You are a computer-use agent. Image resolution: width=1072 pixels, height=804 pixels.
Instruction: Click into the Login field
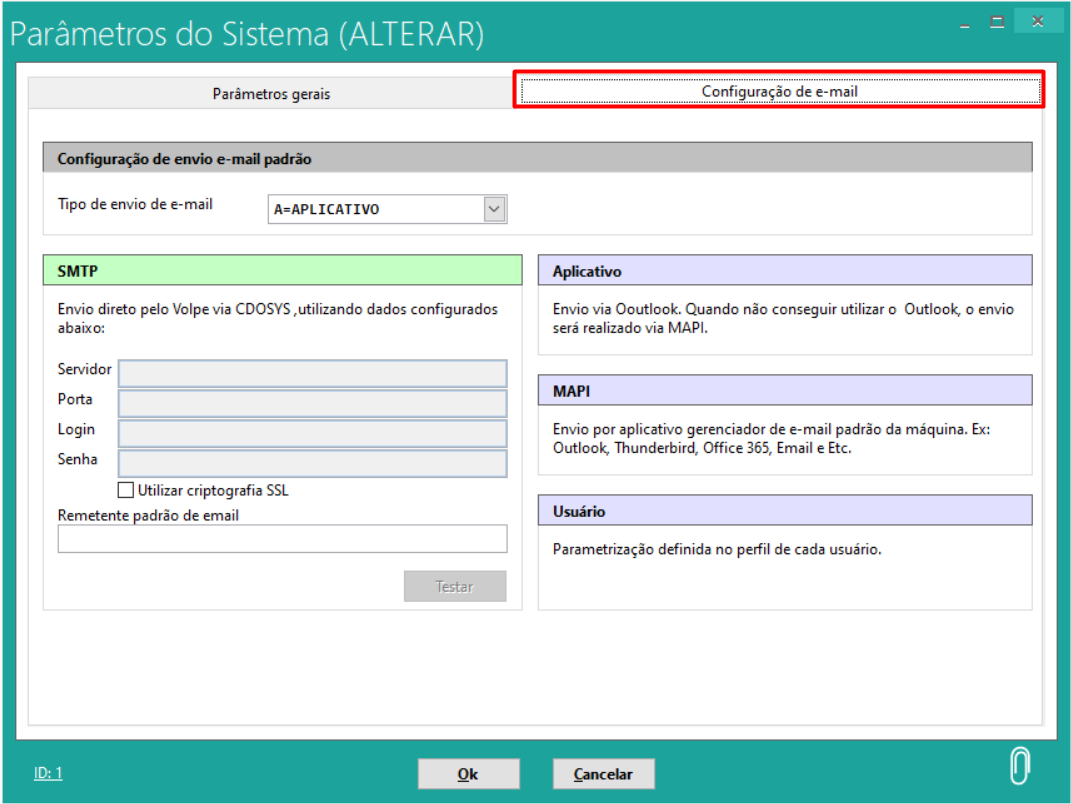[x=312, y=433]
